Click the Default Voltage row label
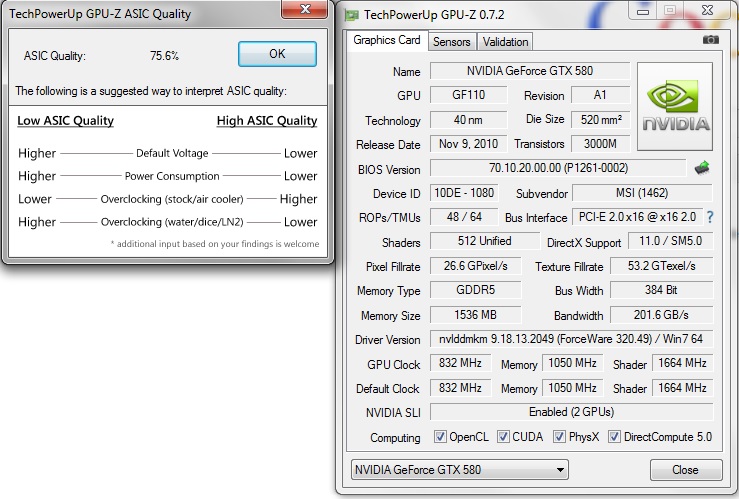This screenshot has width=739, height=499. [172, 153]
